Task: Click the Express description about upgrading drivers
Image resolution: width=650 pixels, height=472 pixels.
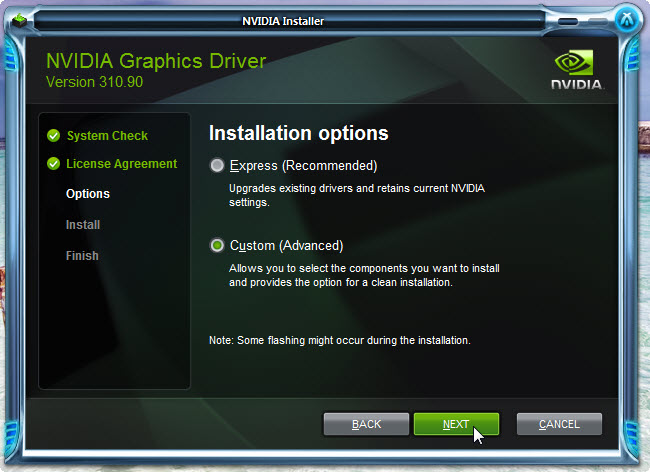Action: coord(357,195)
